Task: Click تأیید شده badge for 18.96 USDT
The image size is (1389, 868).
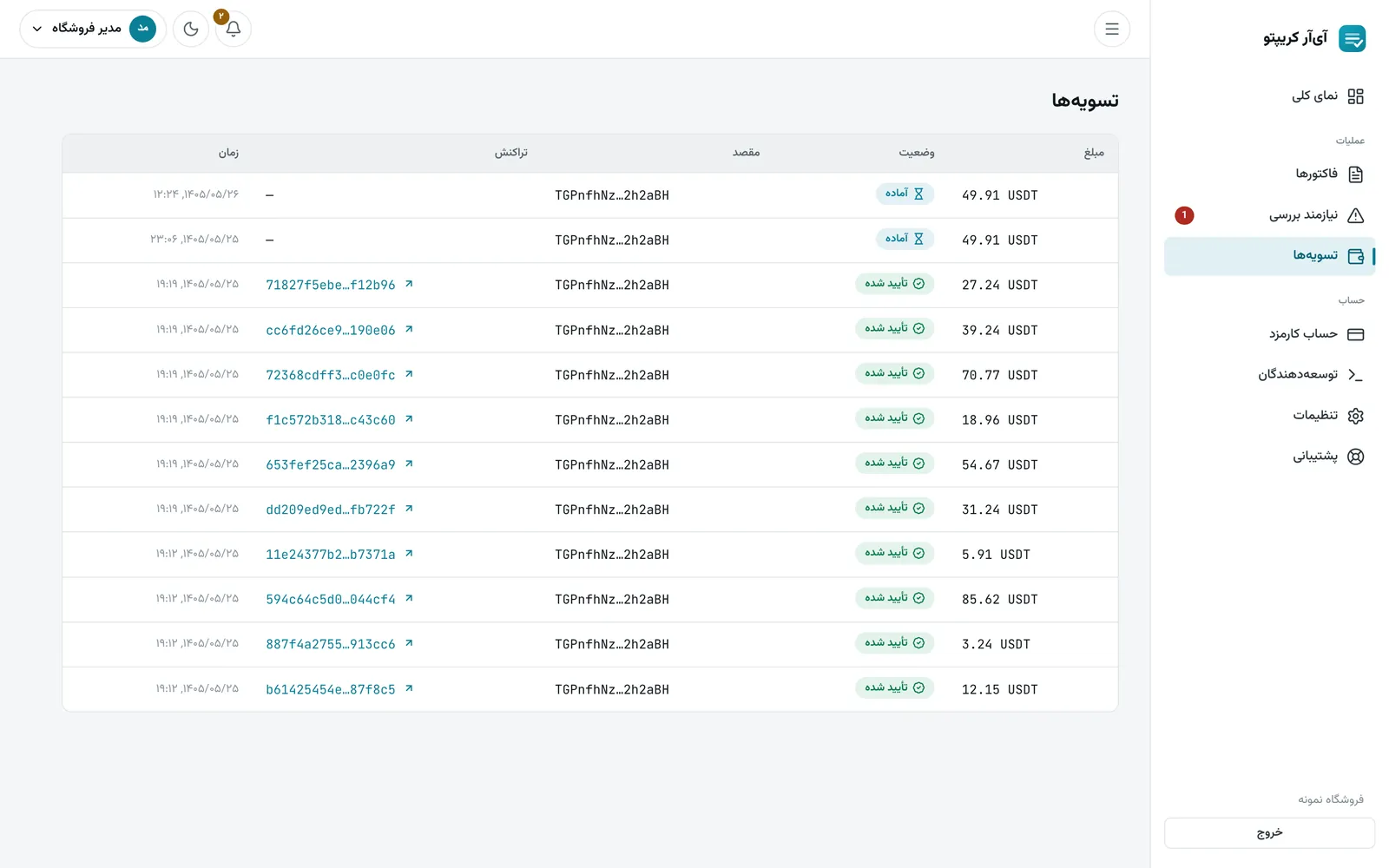Action: [x=894, y=418]
